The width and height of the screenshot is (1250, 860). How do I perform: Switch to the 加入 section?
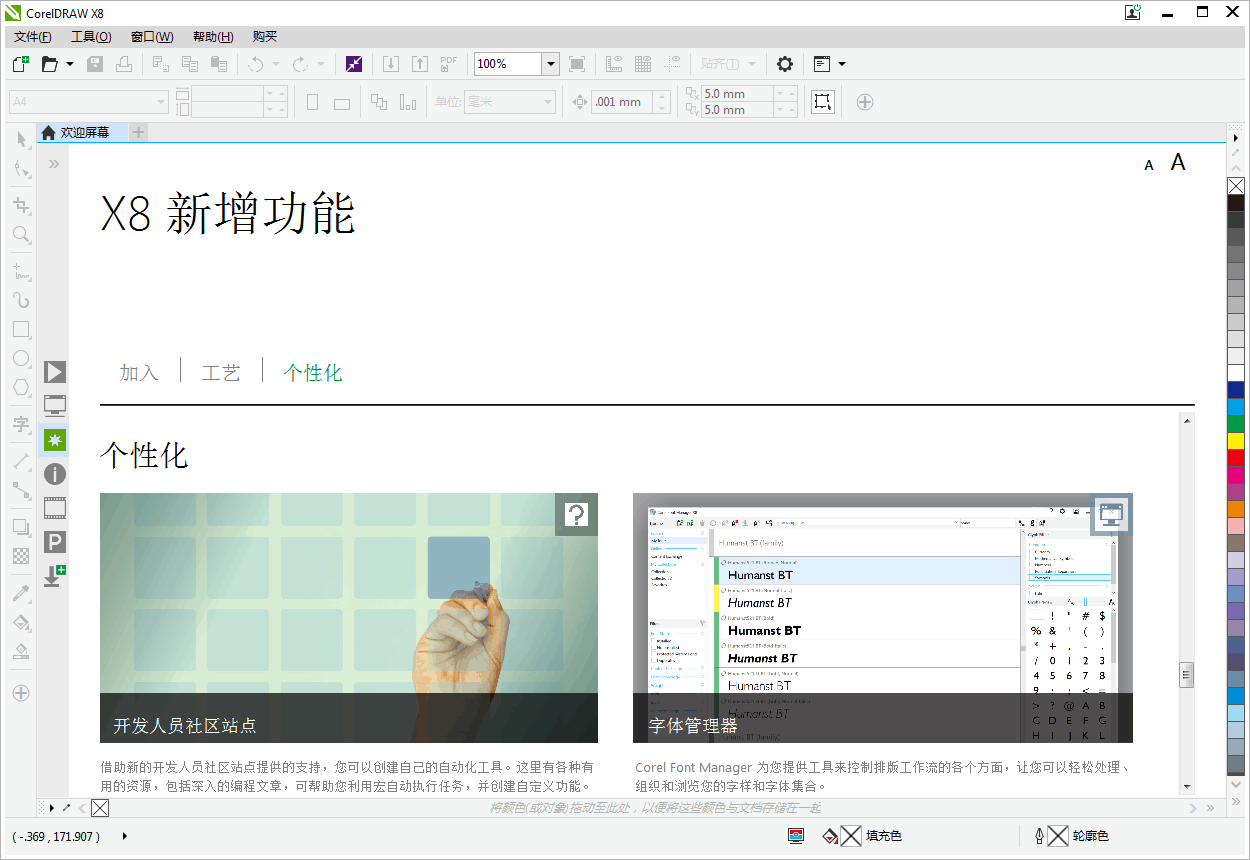click(139, 373)
